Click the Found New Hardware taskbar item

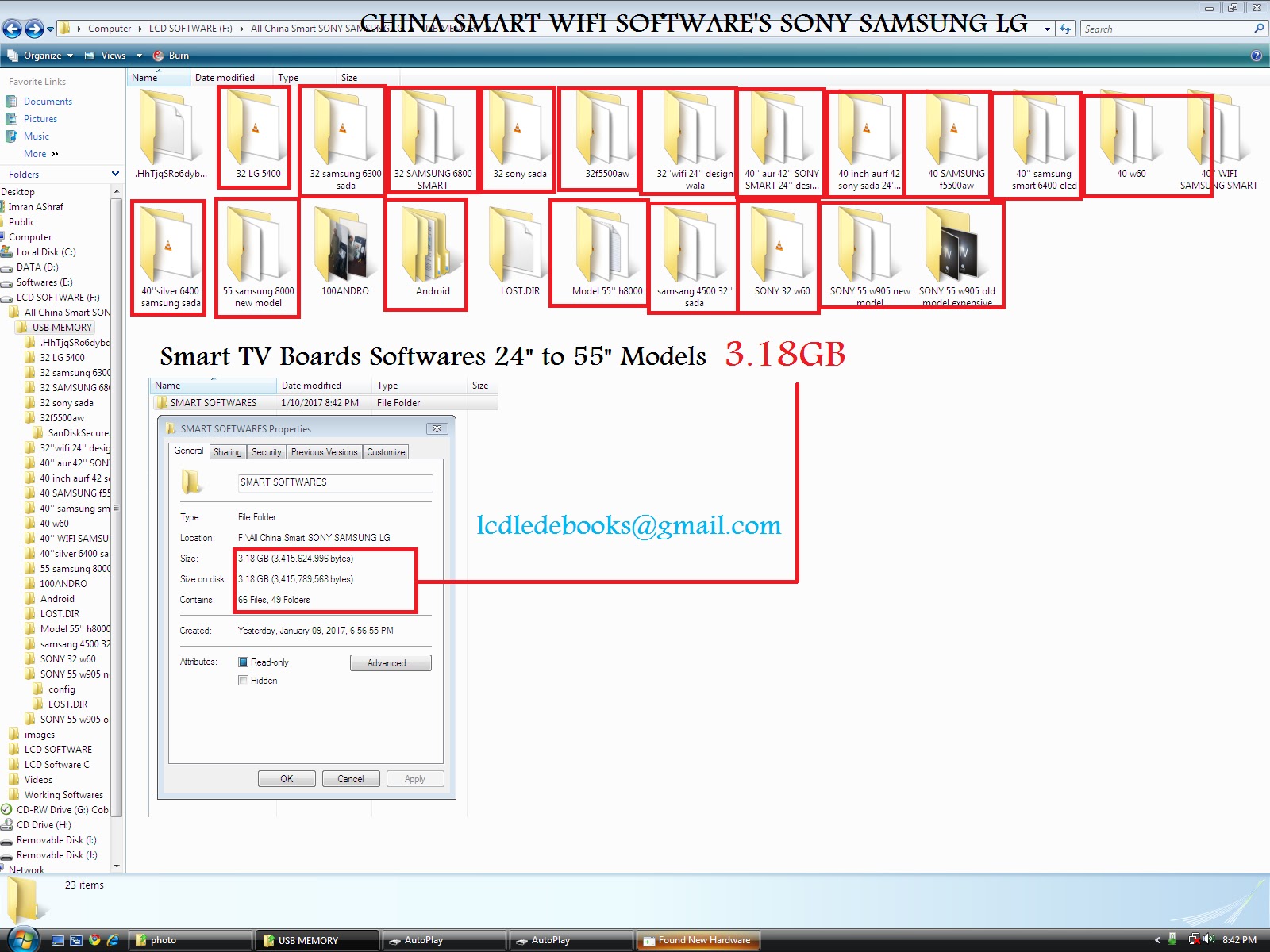698,939
